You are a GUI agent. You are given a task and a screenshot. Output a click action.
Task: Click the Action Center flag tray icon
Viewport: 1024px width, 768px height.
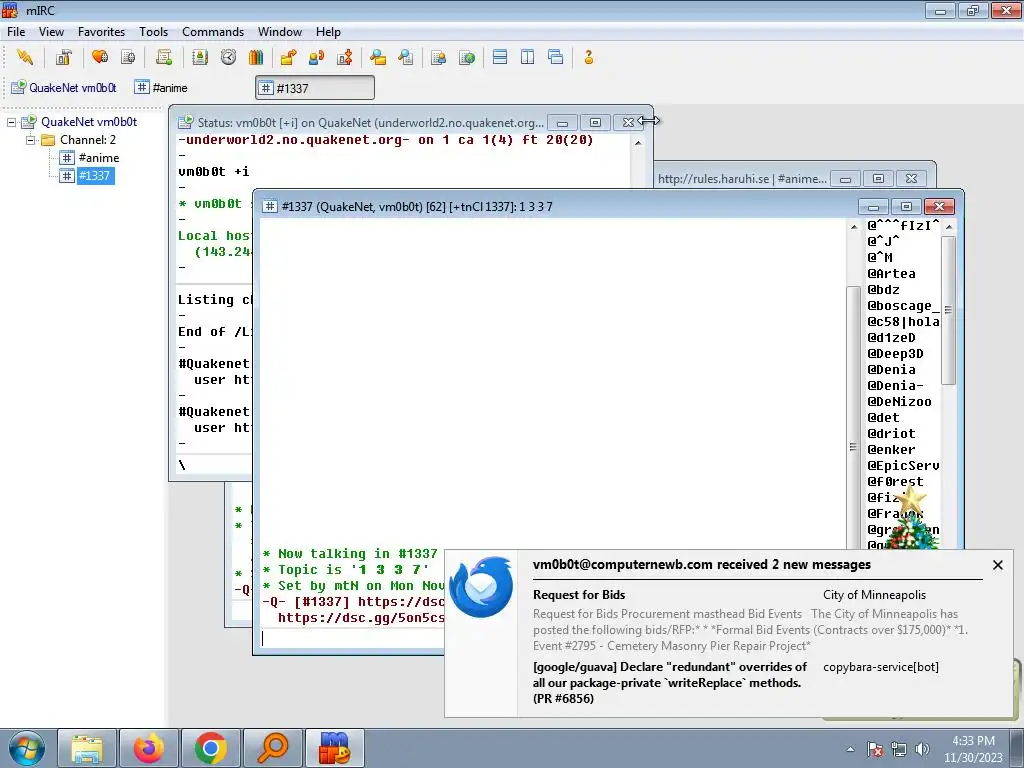pyautogui.click(x=875, y=749)
